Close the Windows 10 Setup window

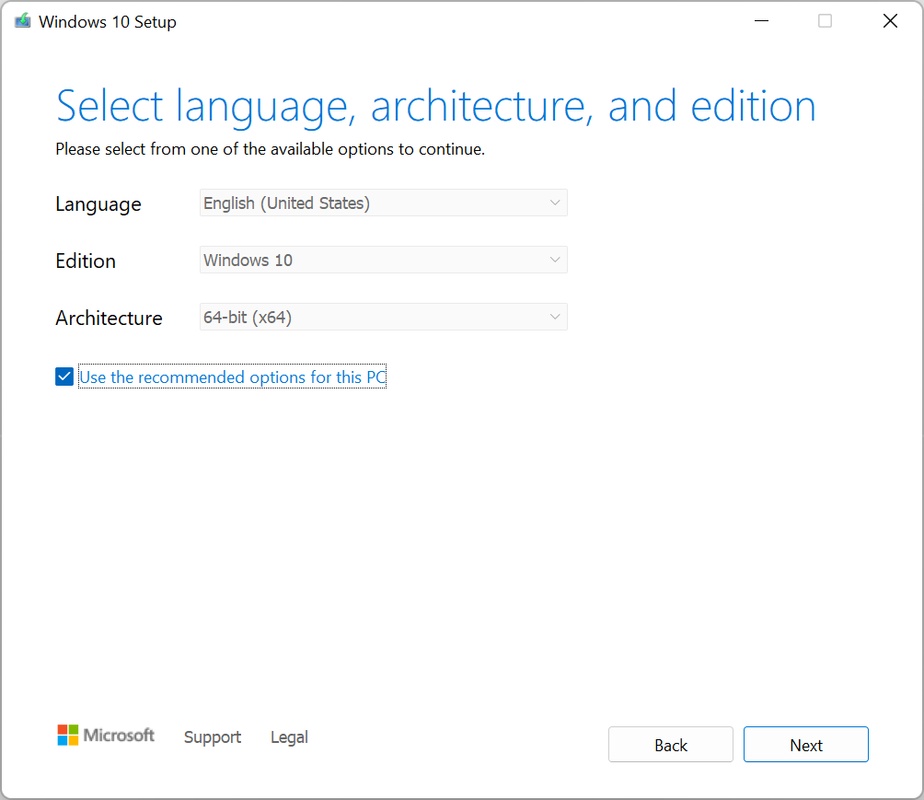(x=889, y=21)
